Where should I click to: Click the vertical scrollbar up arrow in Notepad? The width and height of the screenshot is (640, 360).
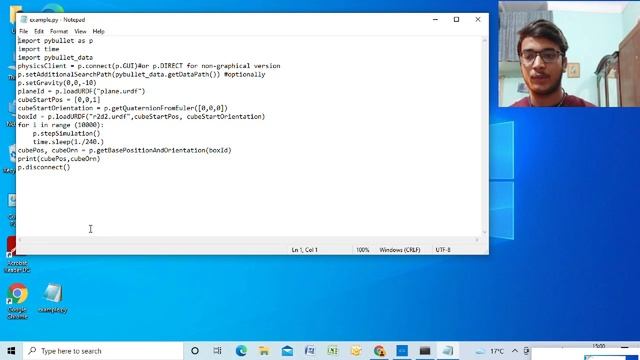point(484,40)
